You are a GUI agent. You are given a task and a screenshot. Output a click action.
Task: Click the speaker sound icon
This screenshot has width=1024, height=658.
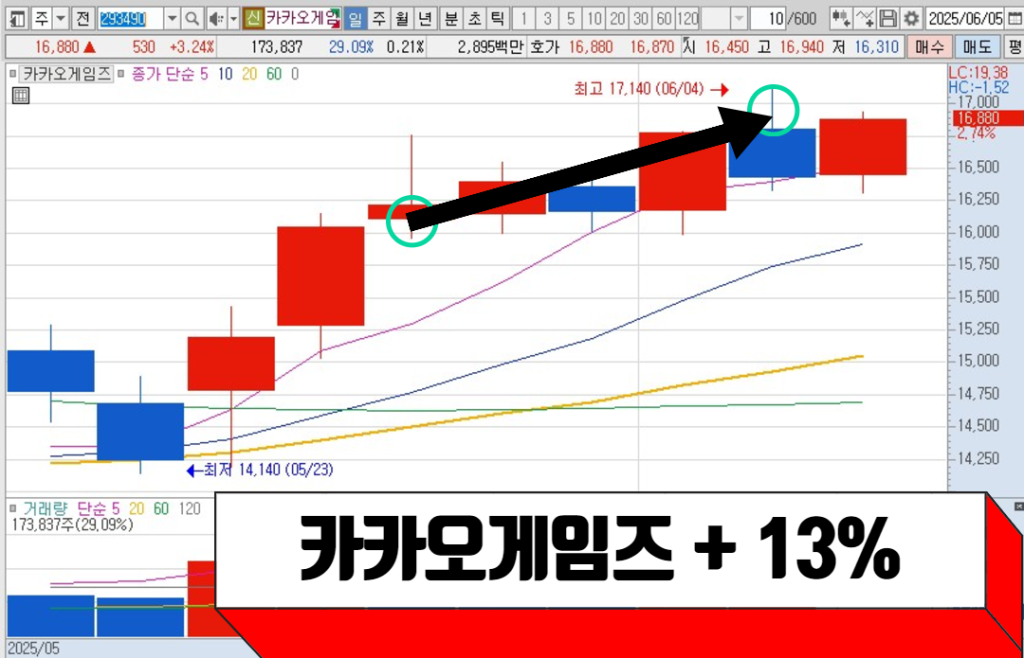(x=216, y=19)
